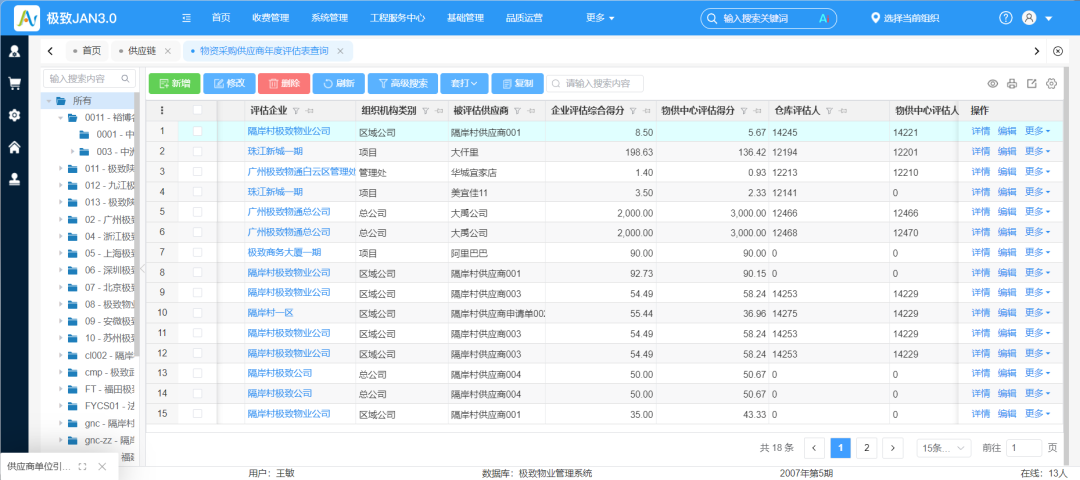Click filter icon on 企业评估综合得分 column
The height and width of the screenshot is (480, 1080).
point(633,110)
